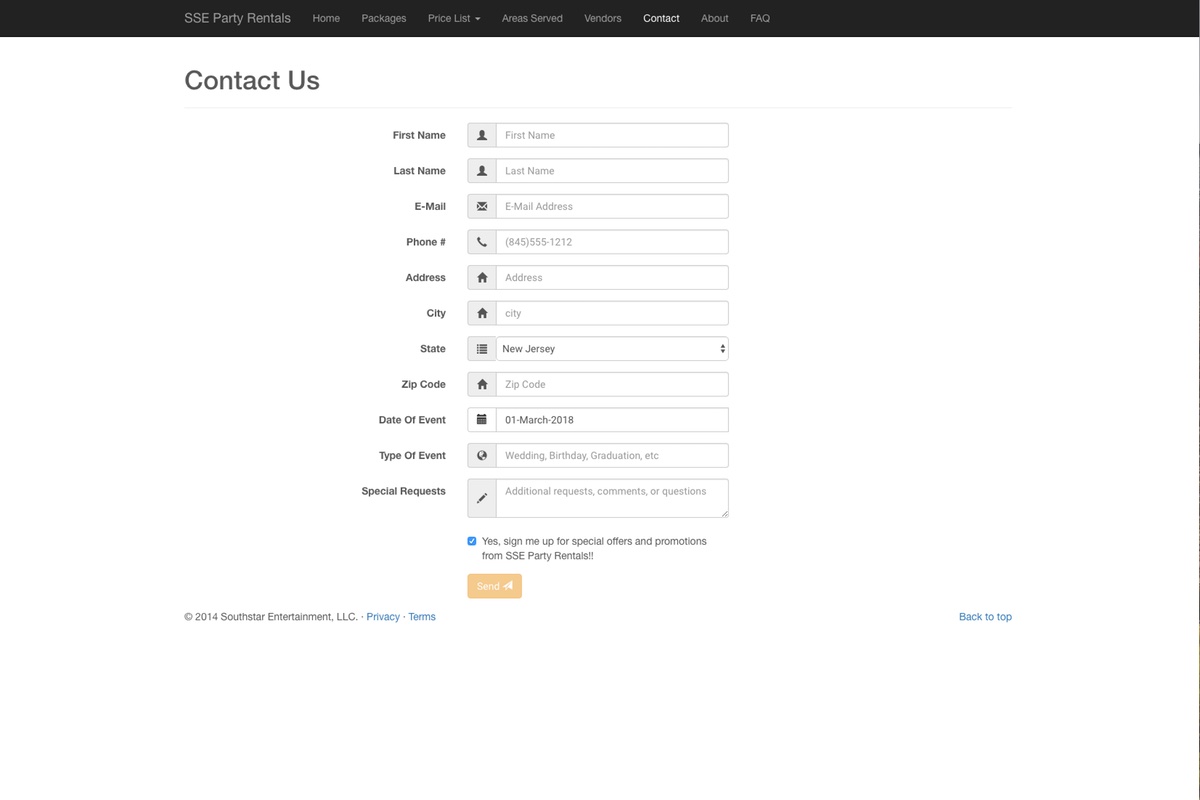Image resolution: width=1200 pixels, height=800 pixels.
Task: Click the calendar icon beside Date Of Event
Action: (482, 420)
